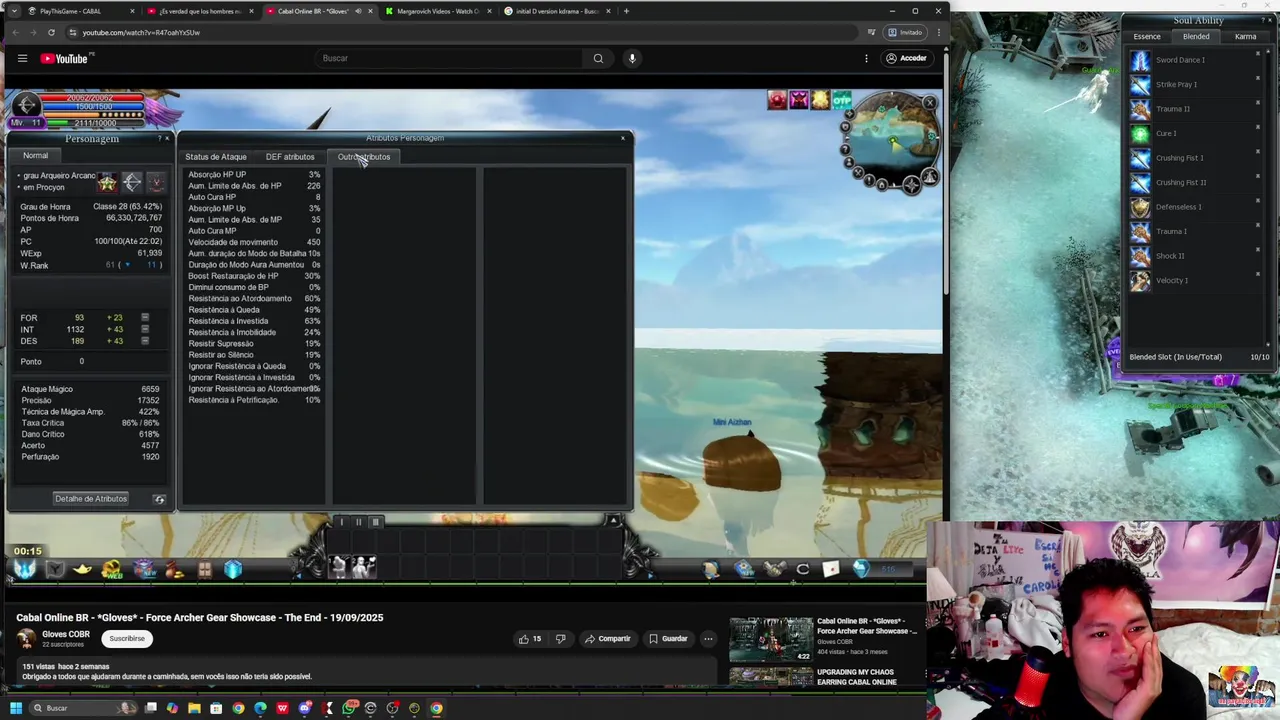Click the honor star emblem icon
Screen dimensions: 1280x720
pyautogui.click(x=107, y=183)
